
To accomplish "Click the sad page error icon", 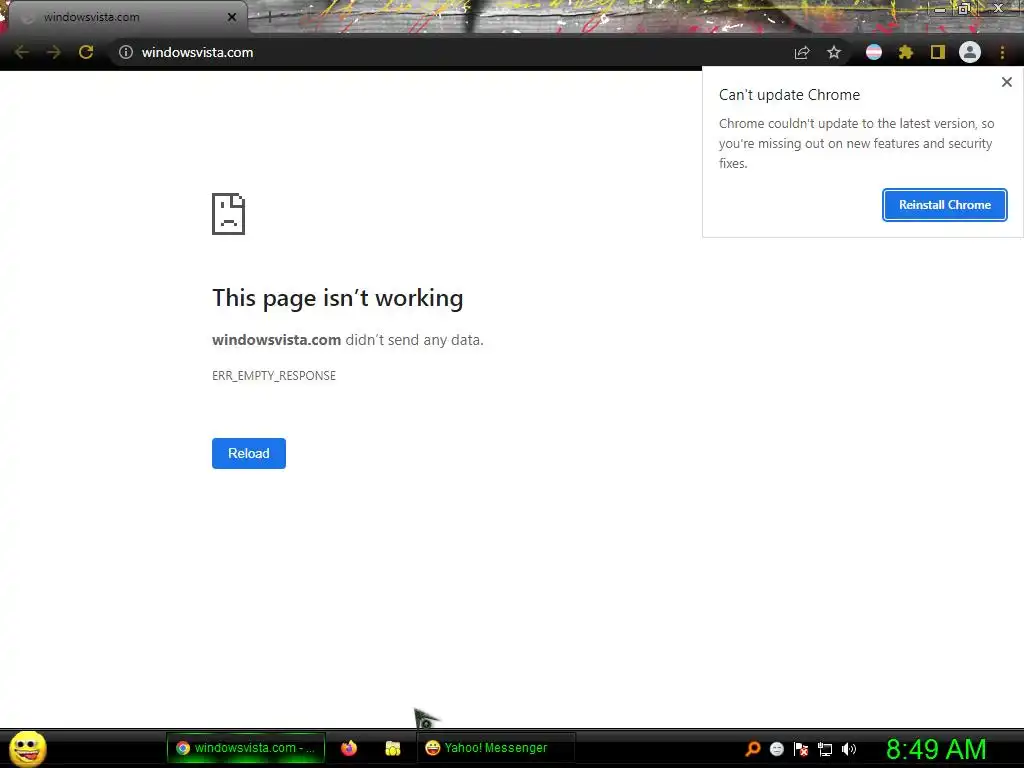I will click(x=228, y=214).
